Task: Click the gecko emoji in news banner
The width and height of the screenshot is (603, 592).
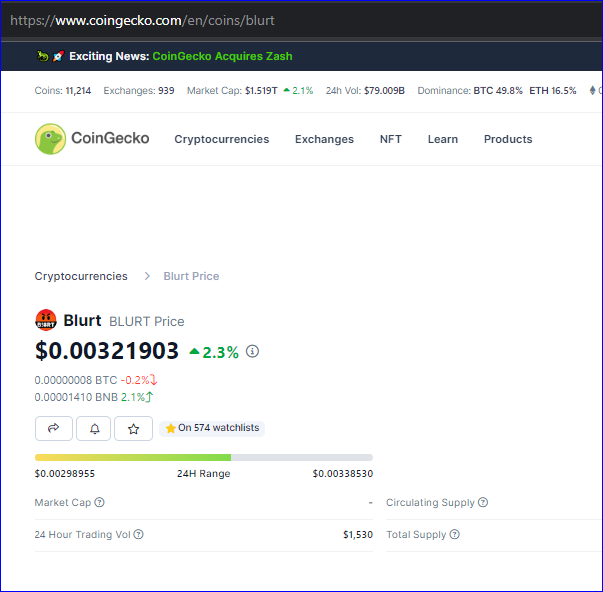Action: [42, 56]
